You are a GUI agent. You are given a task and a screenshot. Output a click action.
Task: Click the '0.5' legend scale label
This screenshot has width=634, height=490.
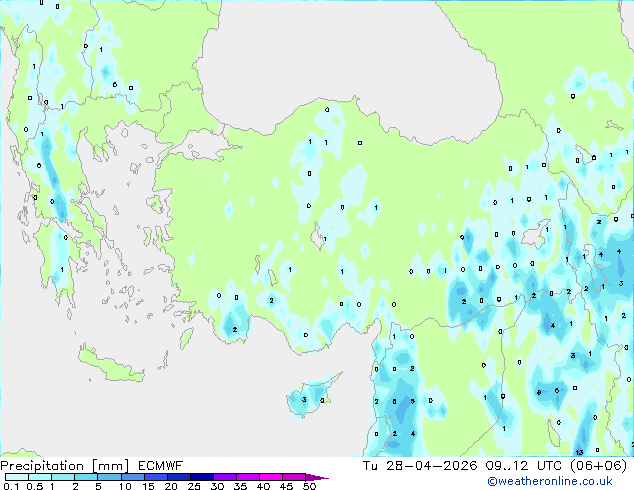click(35, 486)
